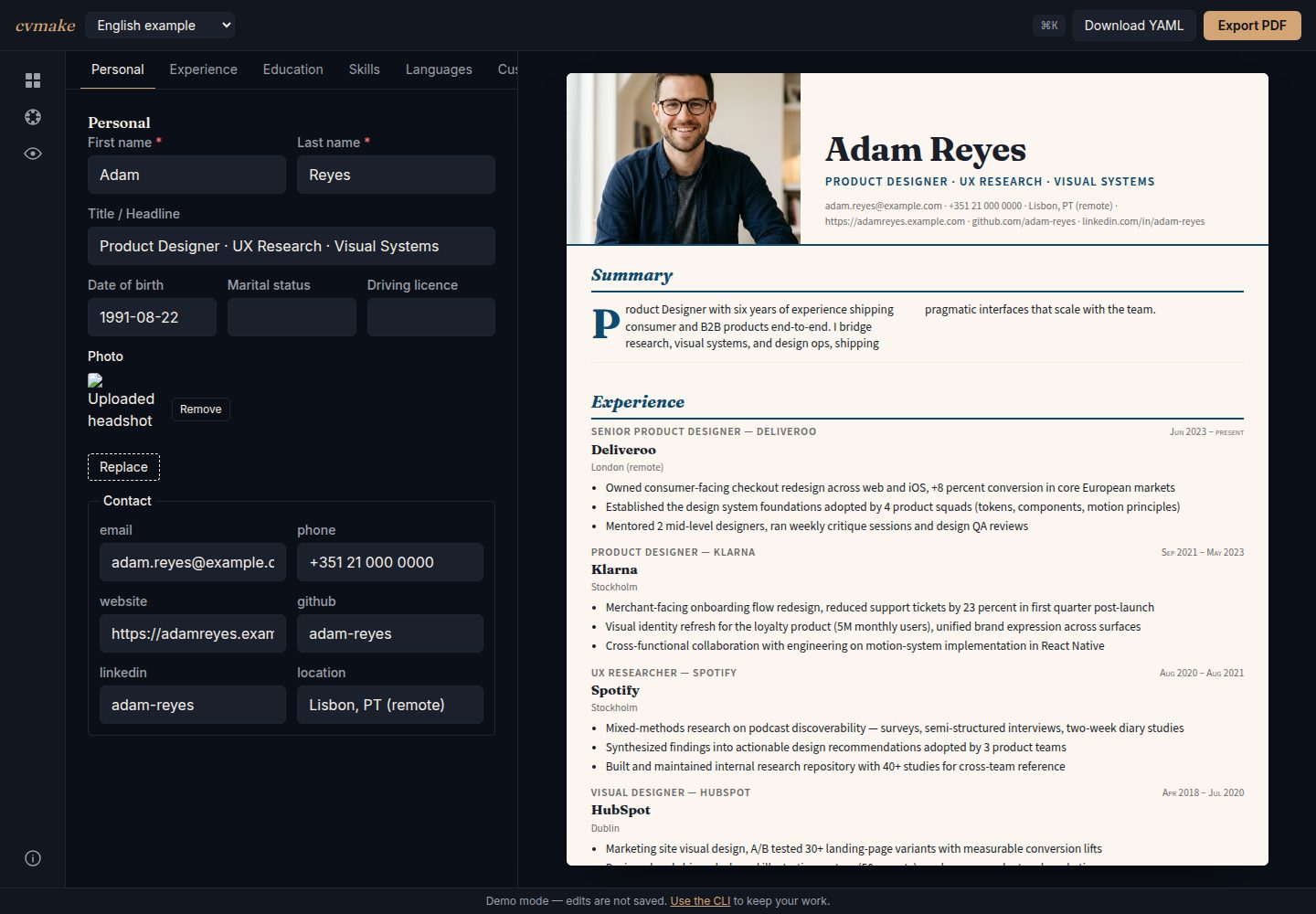Switch to the Personal tab
Image resolution: width=1316 pixels, height=914 pixels.
(x=118, y=69)
